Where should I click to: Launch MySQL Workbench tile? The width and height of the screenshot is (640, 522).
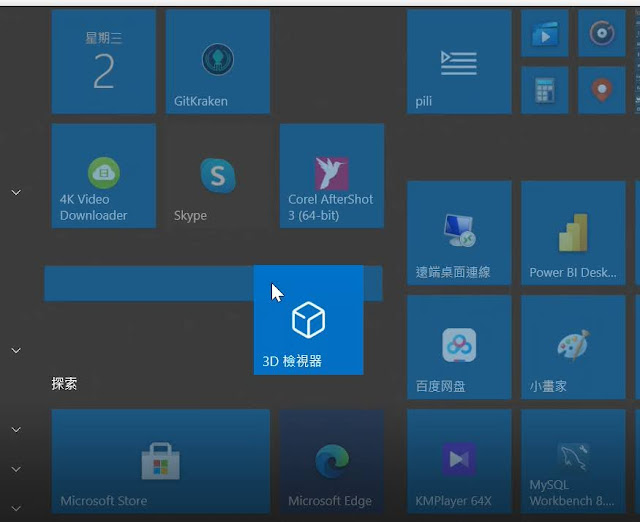tap(573, 461)
